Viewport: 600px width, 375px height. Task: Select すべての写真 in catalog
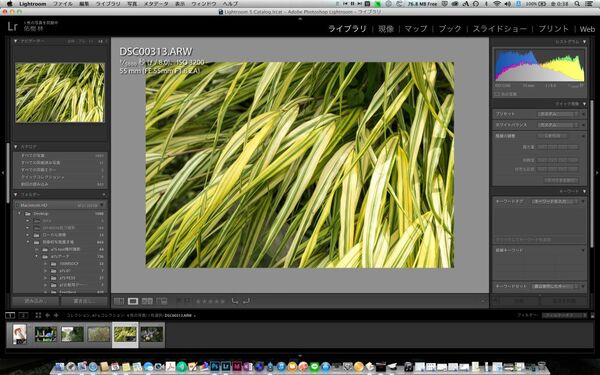(x=60, y=156)
